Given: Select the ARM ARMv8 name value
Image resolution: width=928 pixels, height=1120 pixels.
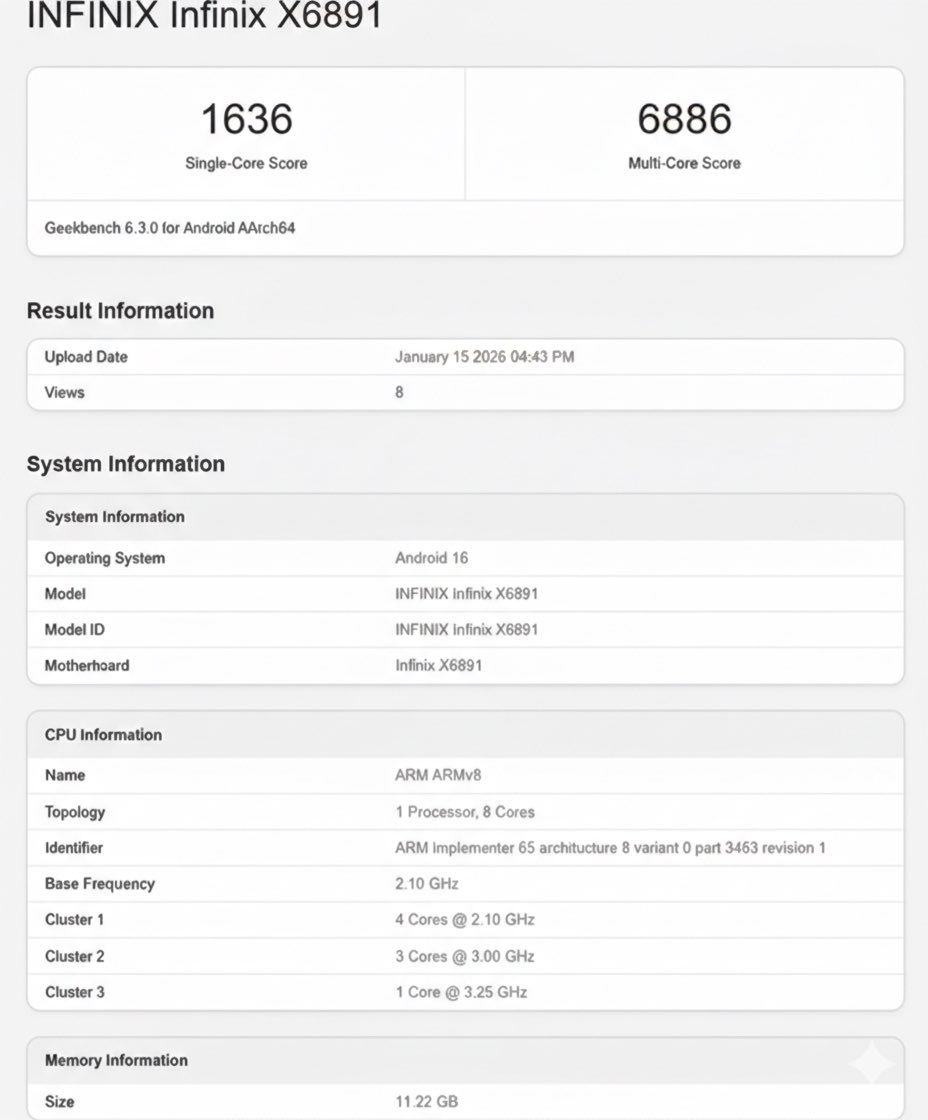Looking at the screenshot, I should (x=431, y=775).
